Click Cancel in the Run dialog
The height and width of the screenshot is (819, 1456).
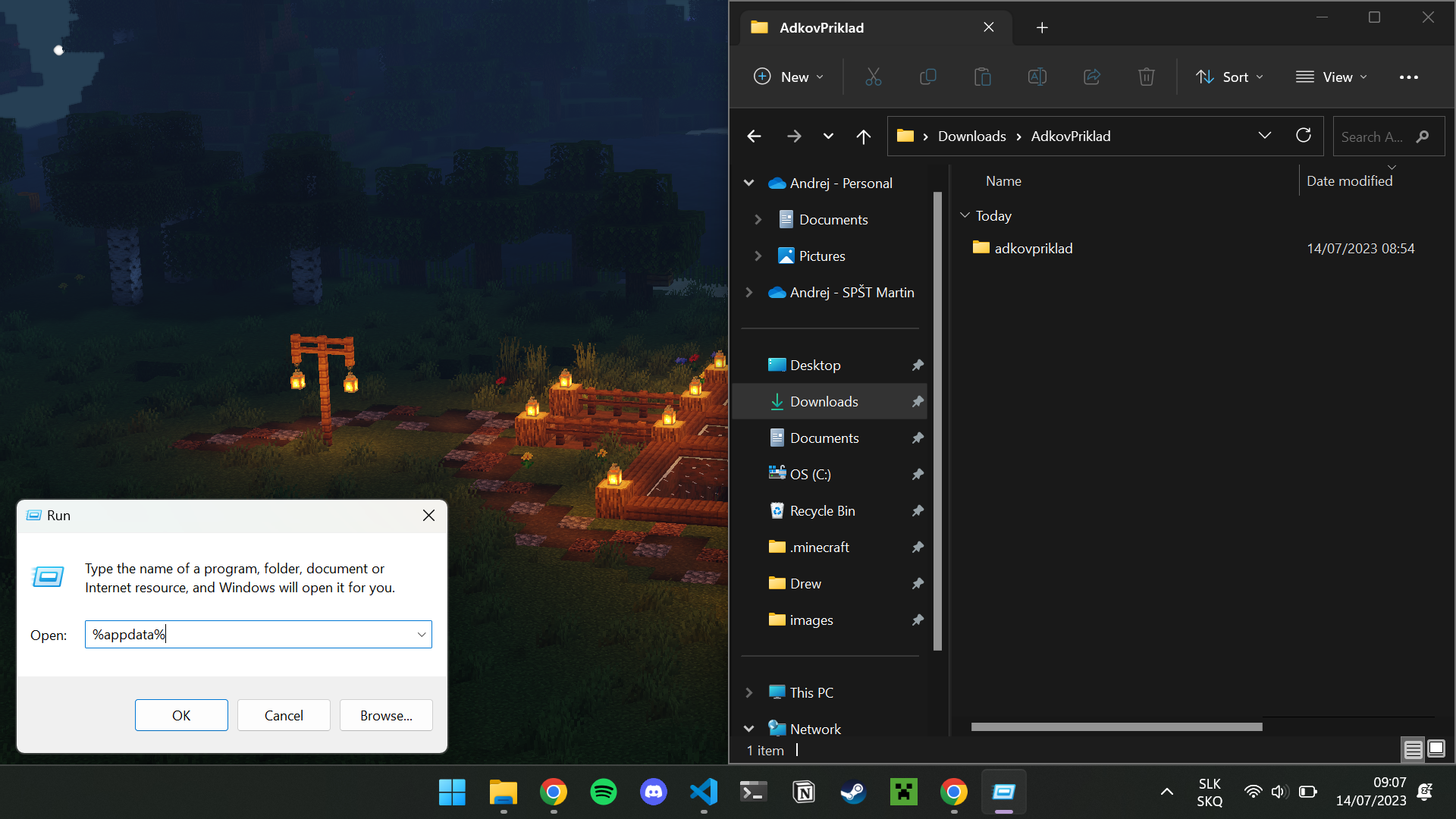click(x=284, y=715)
